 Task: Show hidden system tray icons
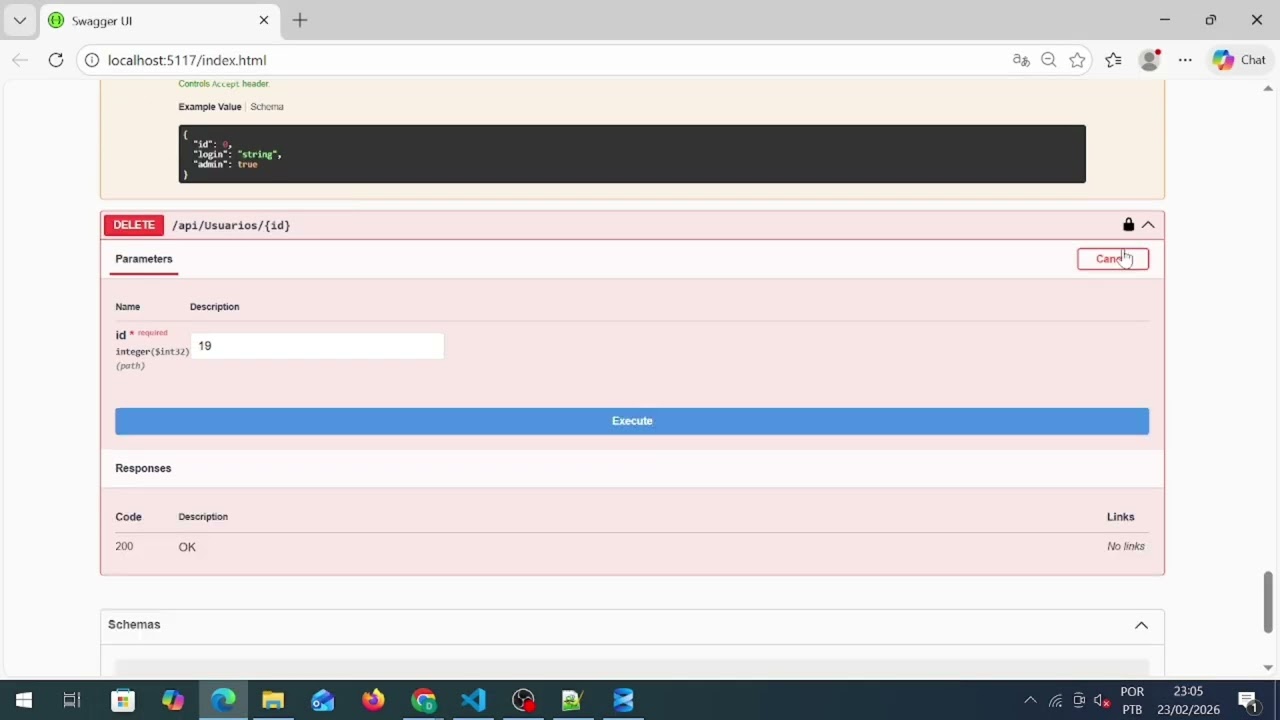click(1030, 701)
